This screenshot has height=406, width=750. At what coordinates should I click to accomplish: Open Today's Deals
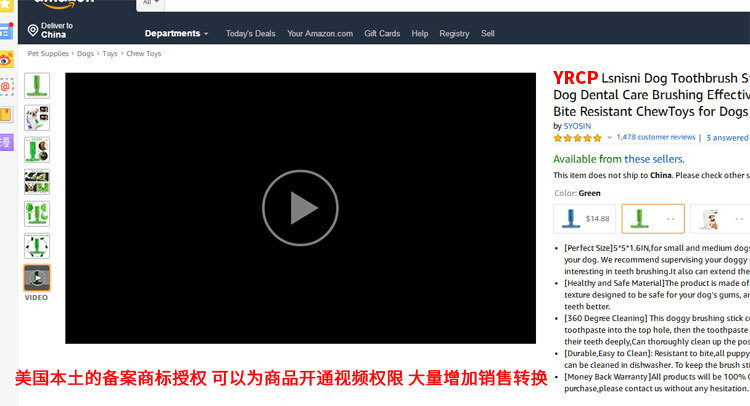(x=251, y=33)
